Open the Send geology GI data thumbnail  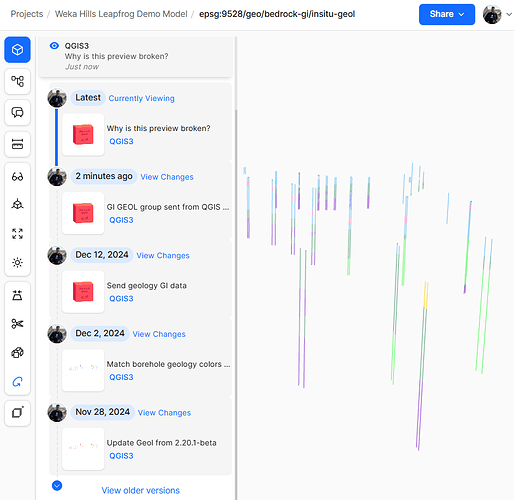click(83, 292)
